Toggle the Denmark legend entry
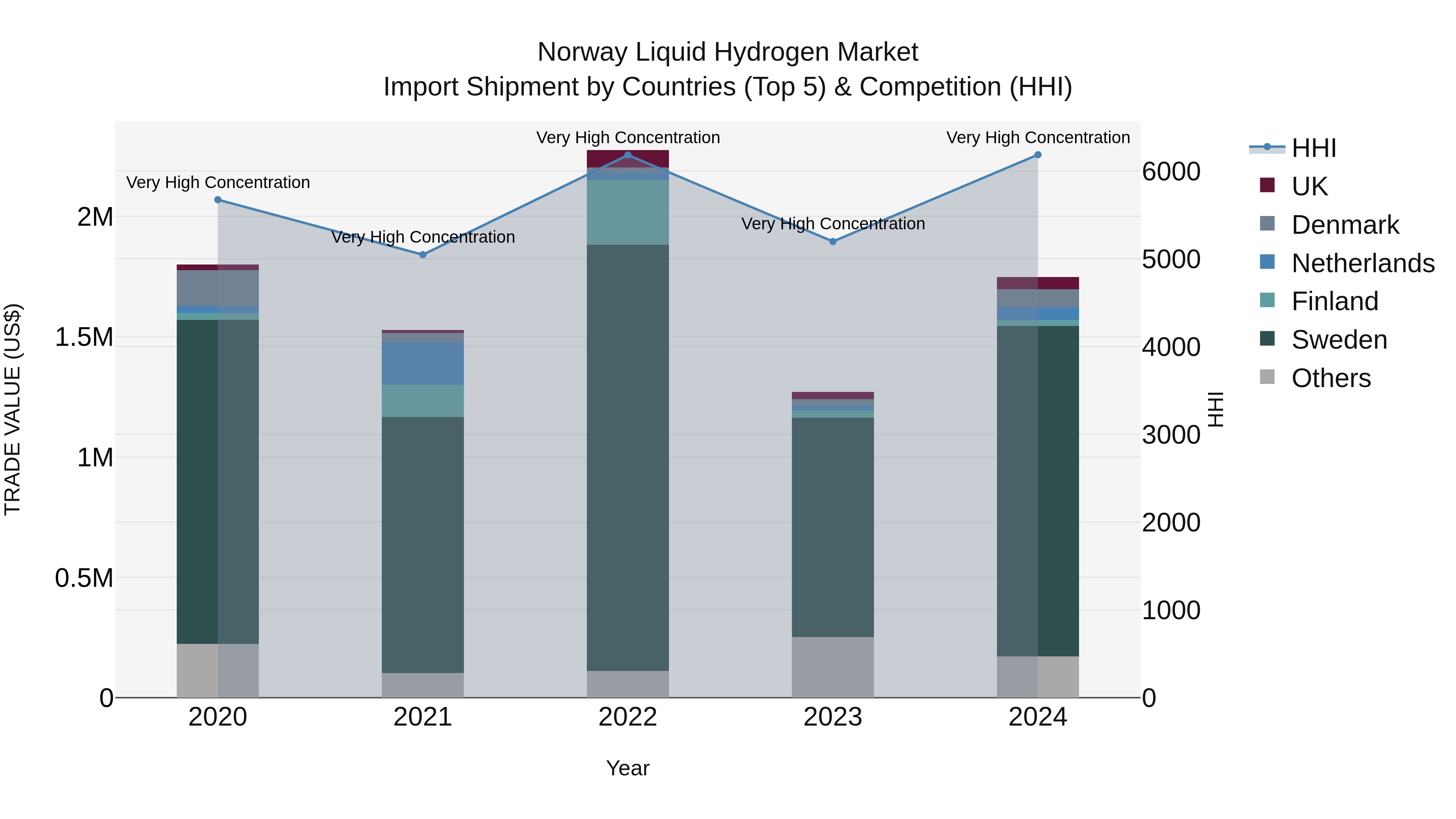The image size is (1456, 819). click(x=1329, y=224)
